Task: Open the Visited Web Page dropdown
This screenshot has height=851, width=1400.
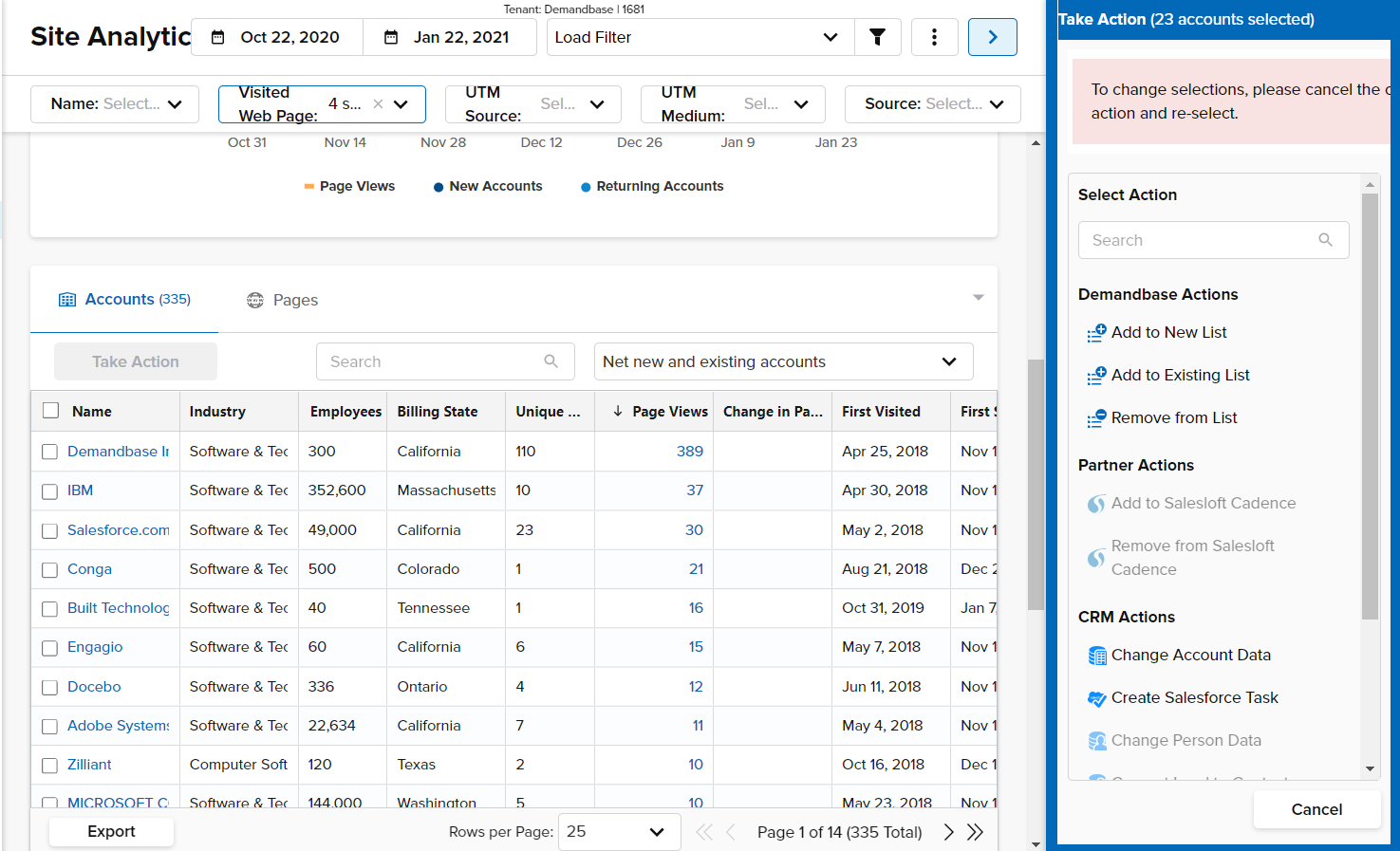Action: pyautogui.click(x=322, y=104)
